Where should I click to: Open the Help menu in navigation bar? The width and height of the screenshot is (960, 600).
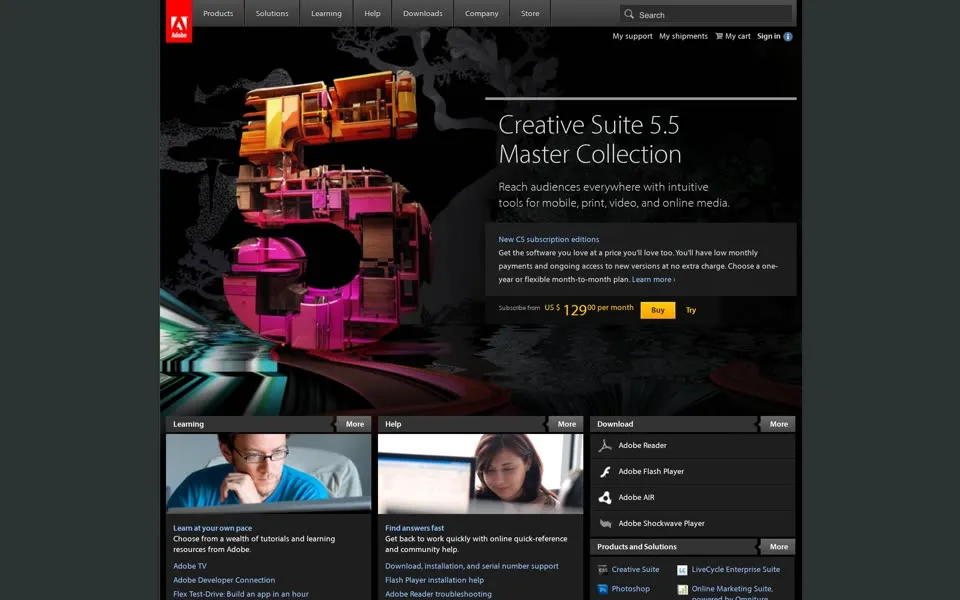(372, 13)
